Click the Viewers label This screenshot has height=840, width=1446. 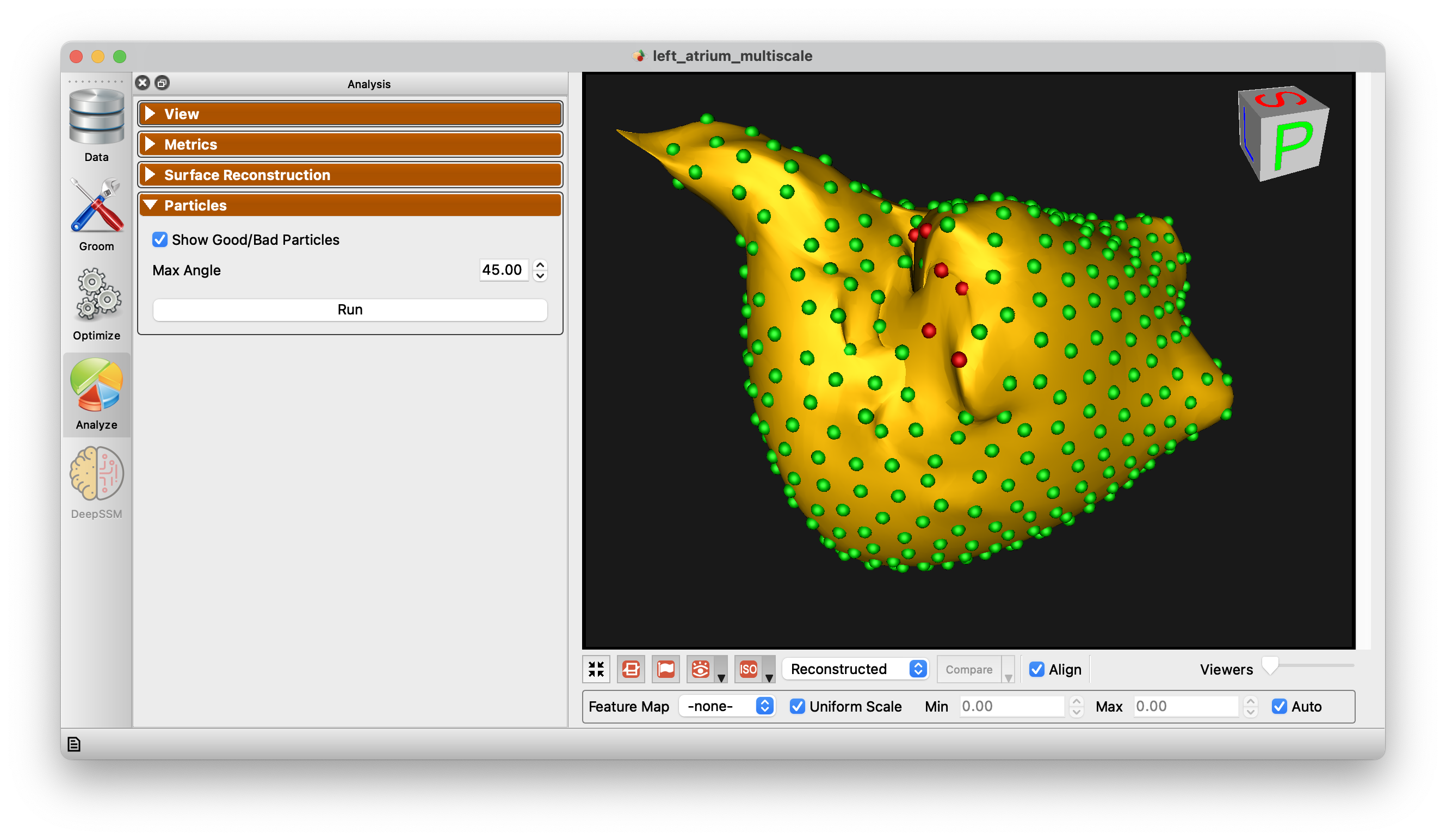(1227, 670)
